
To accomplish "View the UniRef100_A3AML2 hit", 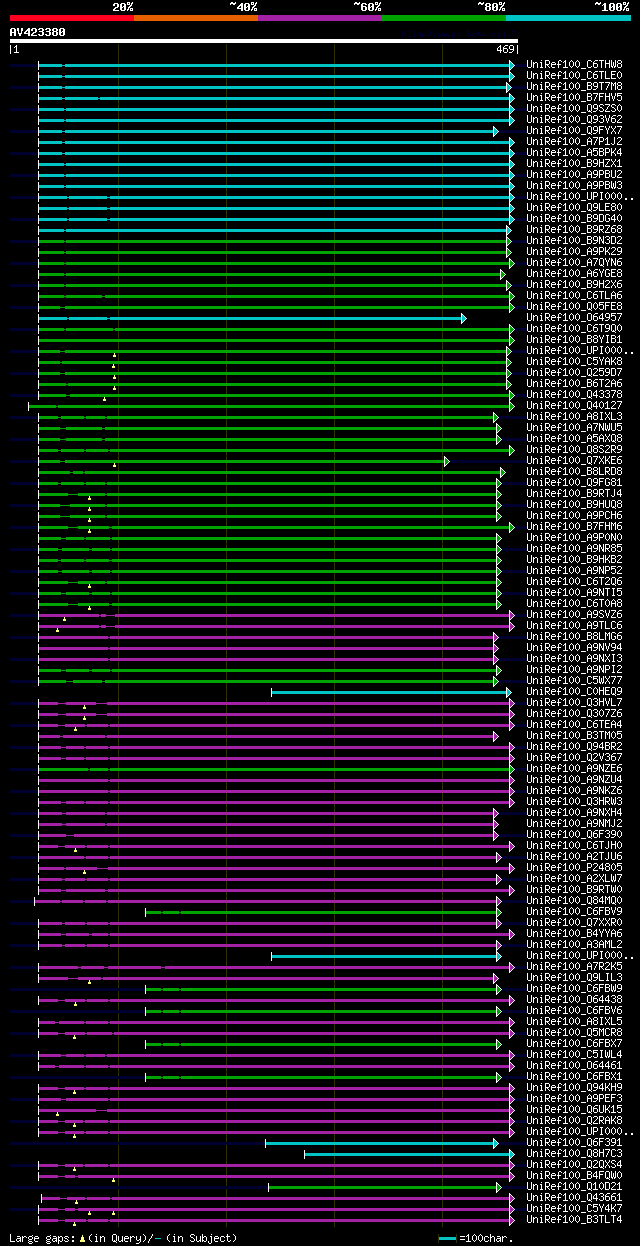I will [x=574, y=945].
